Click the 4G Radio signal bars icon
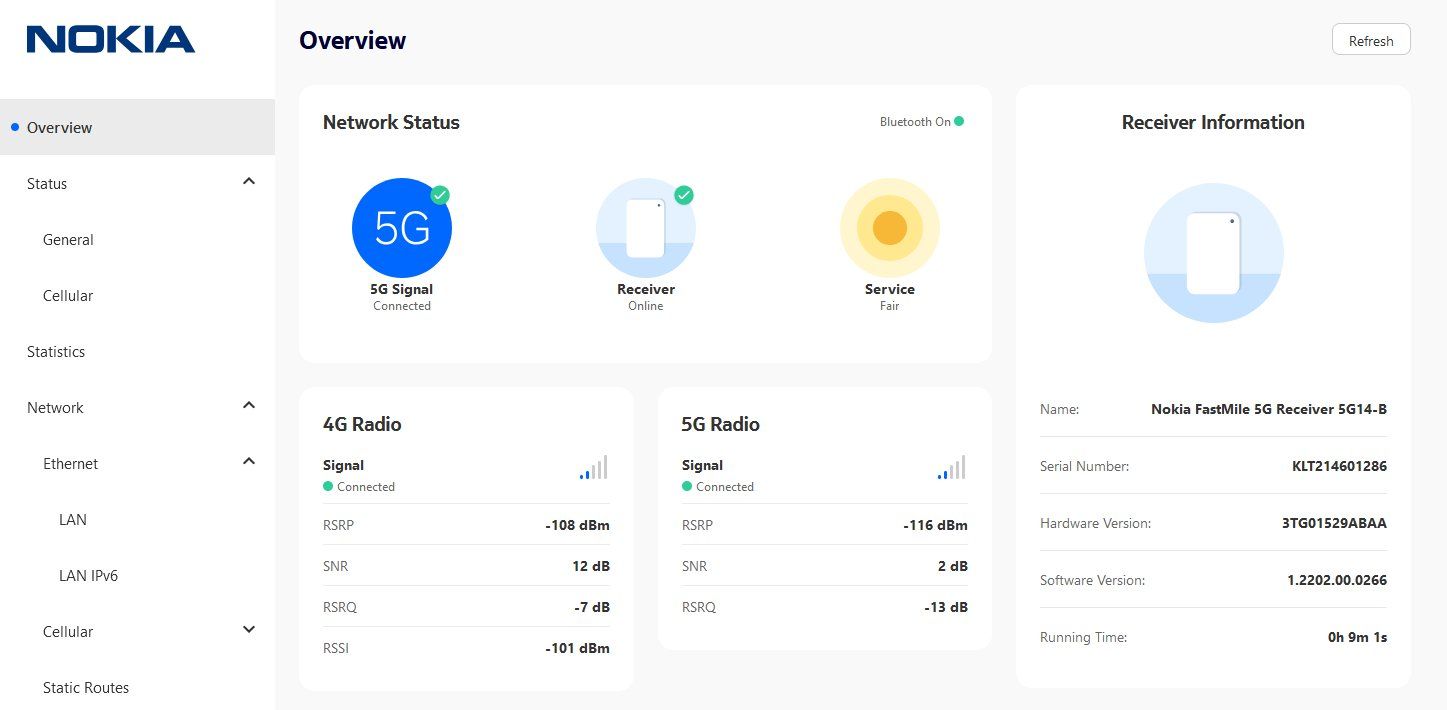The image size is (1447, 710). (593, 468)
